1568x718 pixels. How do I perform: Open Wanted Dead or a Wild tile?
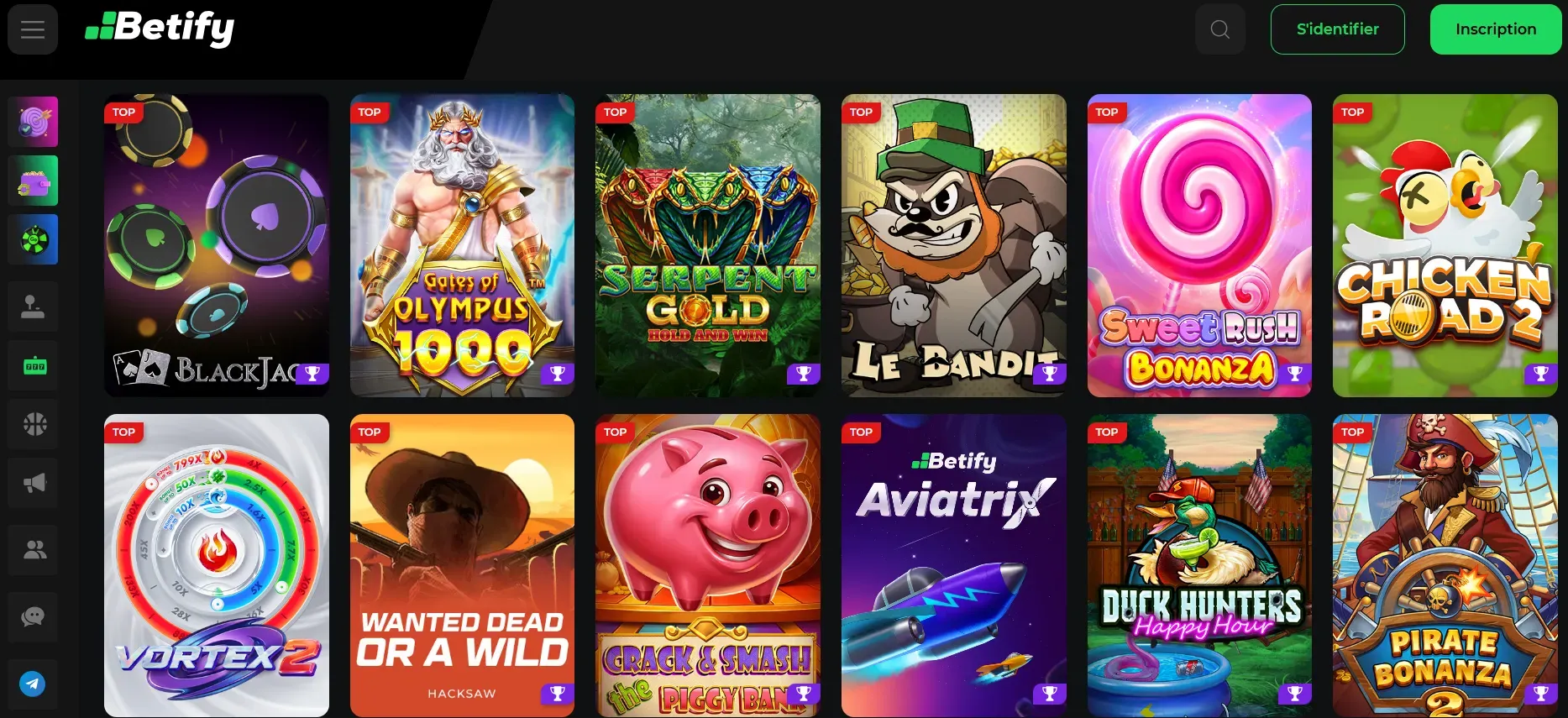(462, 565)
